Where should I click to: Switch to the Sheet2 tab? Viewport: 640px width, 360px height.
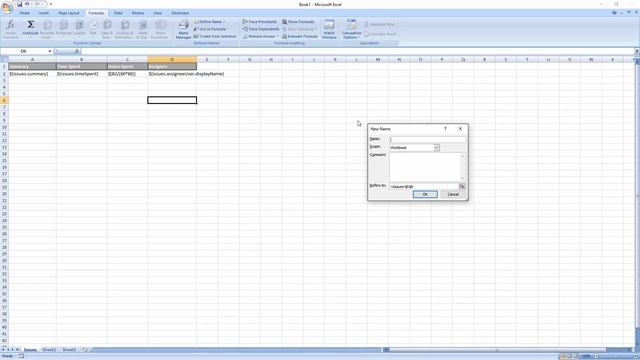[49, 350]
